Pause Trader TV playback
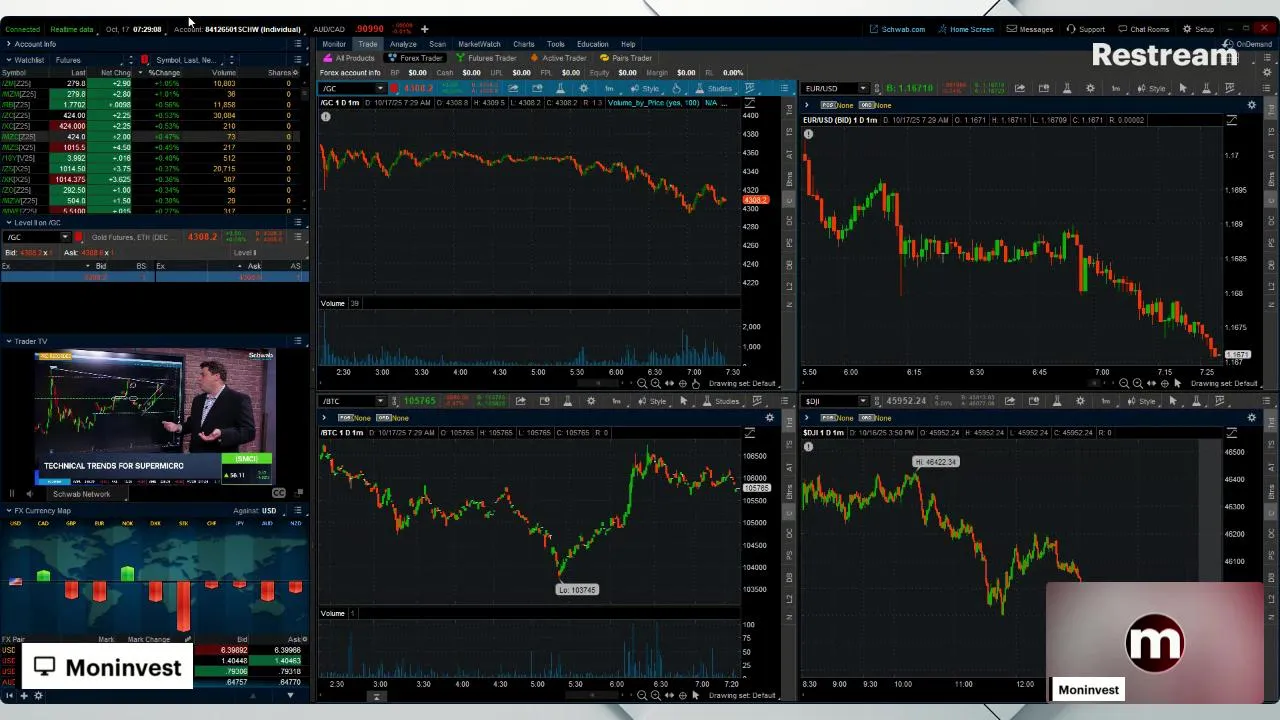 (x=12, y=493)
